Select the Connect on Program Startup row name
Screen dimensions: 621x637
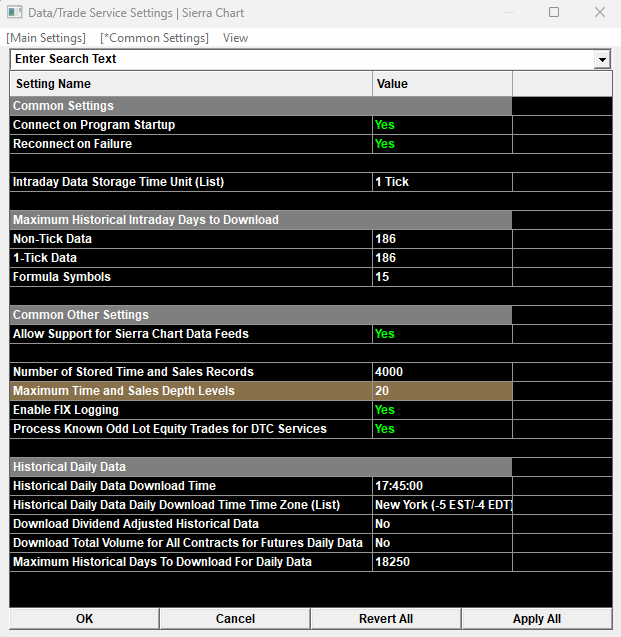pos(191,125)
